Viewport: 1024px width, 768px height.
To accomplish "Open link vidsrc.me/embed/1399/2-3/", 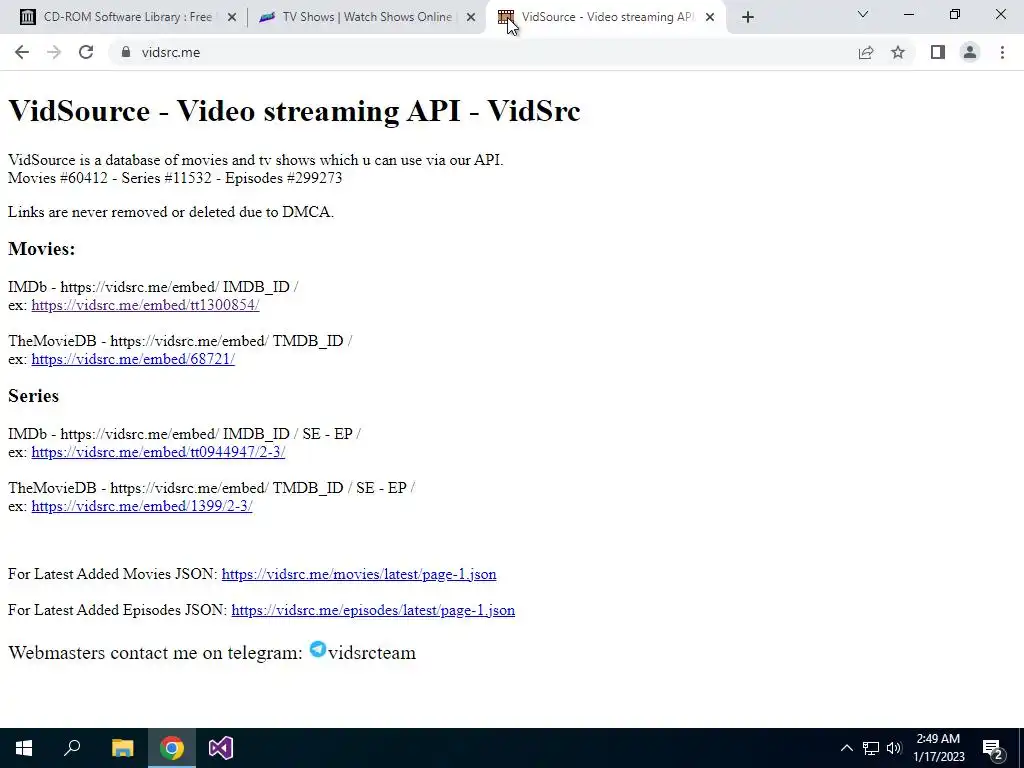I will [142, 506].
